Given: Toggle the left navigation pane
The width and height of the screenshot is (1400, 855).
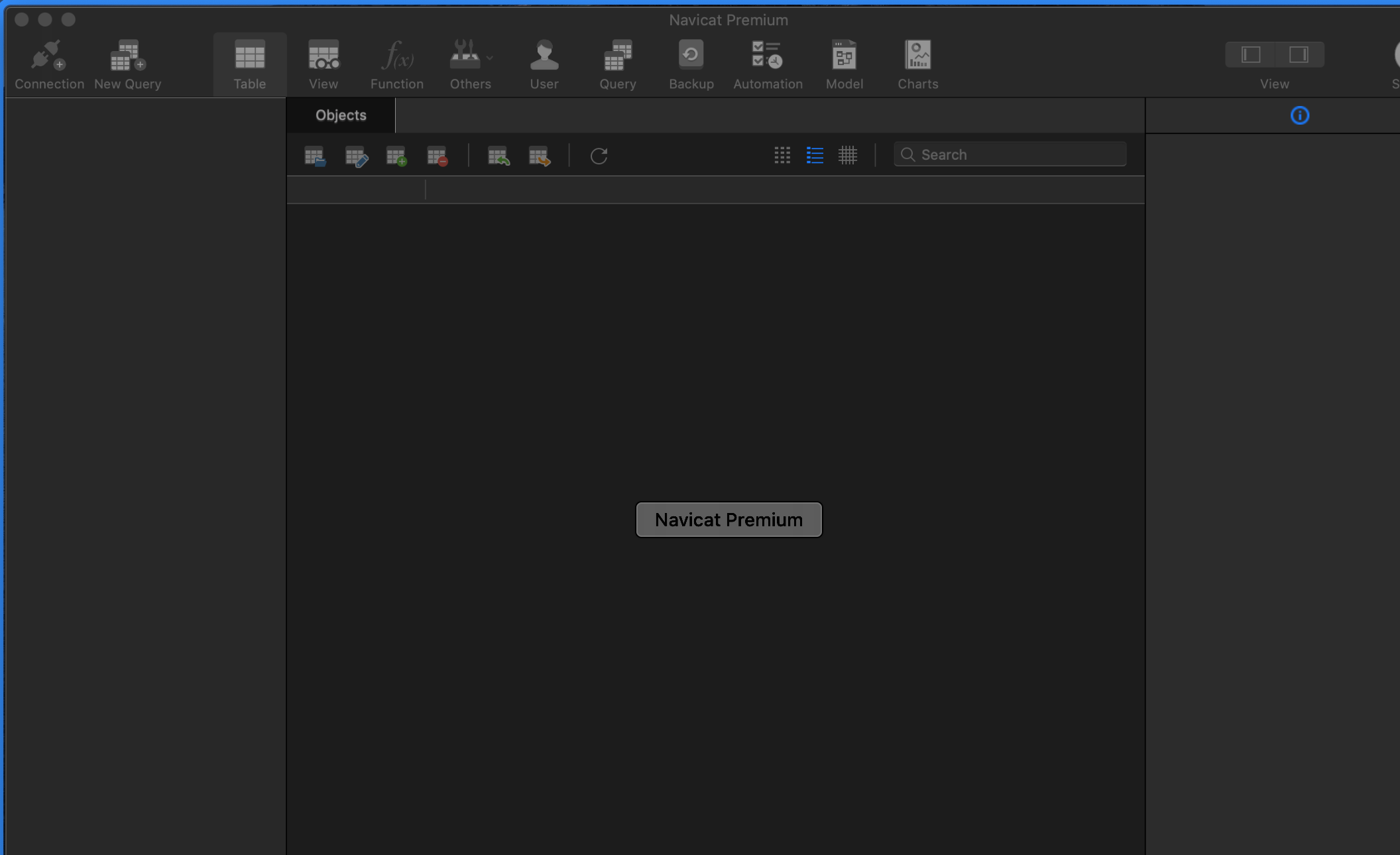Looking at the screenshot, I should click(1250, 54).
